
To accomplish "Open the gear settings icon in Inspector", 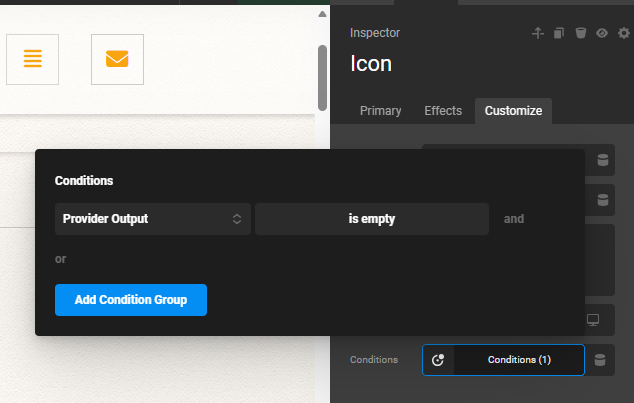I will [624, 33].
